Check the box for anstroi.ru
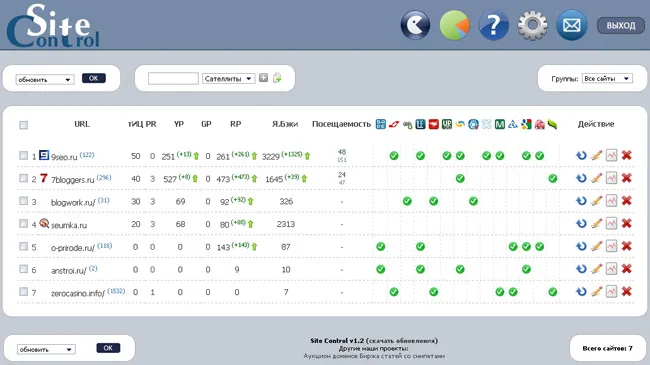Viewport: 650px width, 365px height. (x=24, y=269)
